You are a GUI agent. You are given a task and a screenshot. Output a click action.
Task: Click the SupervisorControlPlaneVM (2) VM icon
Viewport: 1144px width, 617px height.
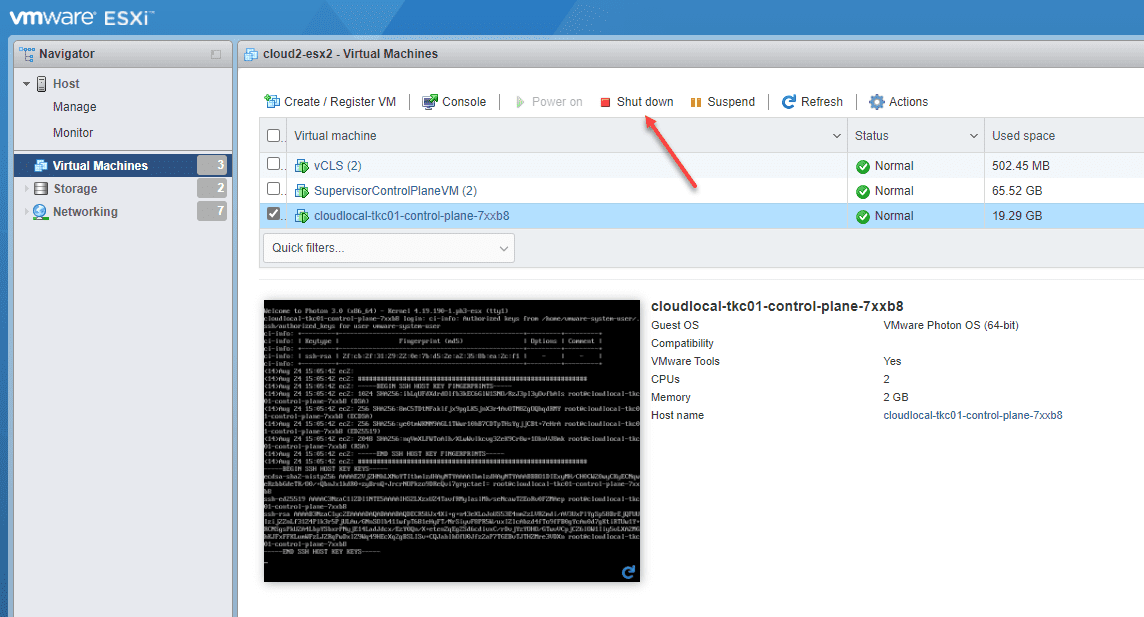point(301,191)
